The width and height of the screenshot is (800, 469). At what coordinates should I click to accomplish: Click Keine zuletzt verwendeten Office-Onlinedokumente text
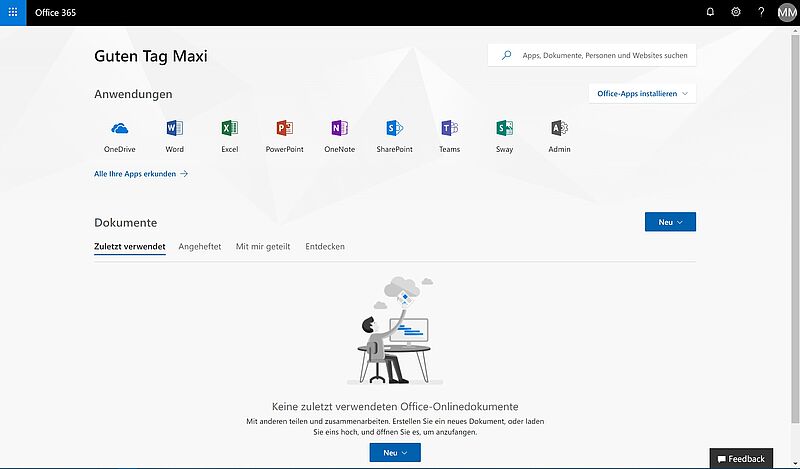(x=395, y=407)
